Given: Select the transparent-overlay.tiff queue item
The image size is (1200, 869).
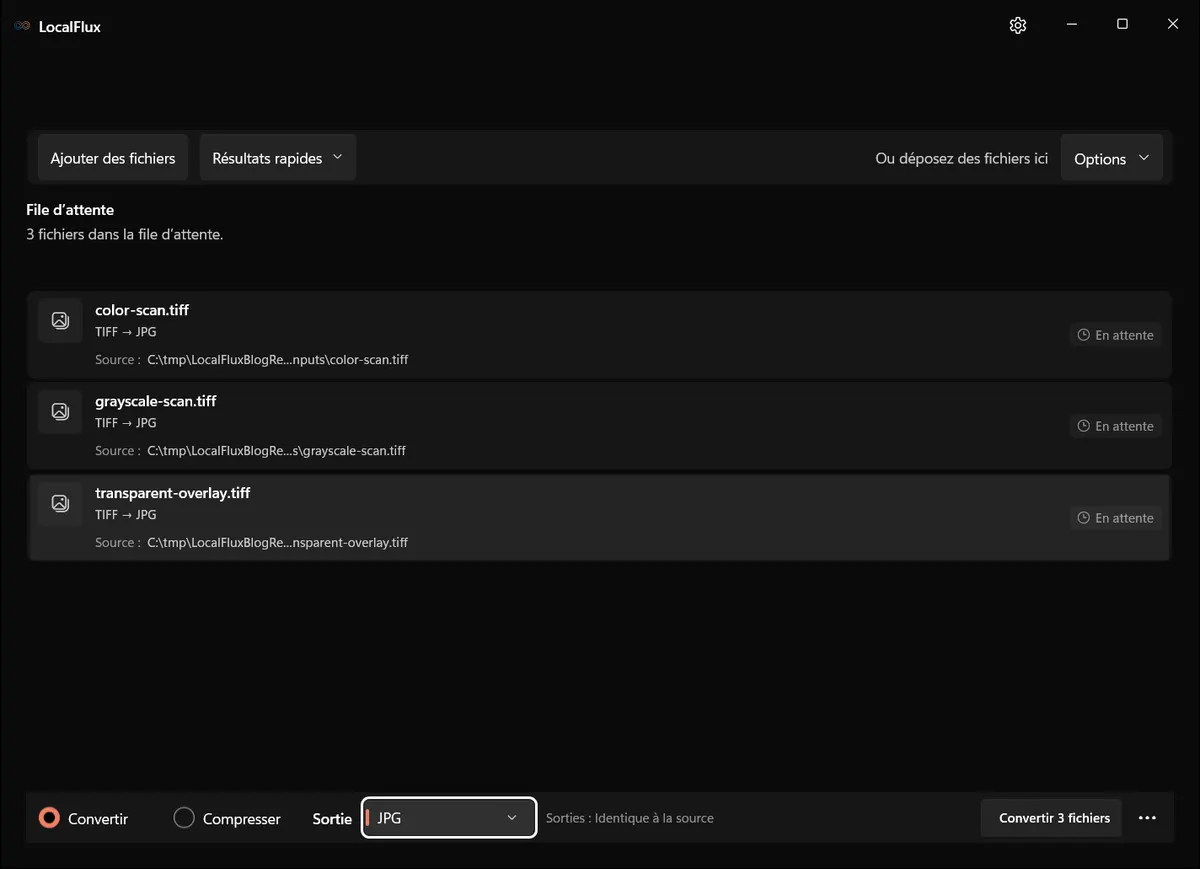Looking at the screenshot, I should [x=599, y=518].
